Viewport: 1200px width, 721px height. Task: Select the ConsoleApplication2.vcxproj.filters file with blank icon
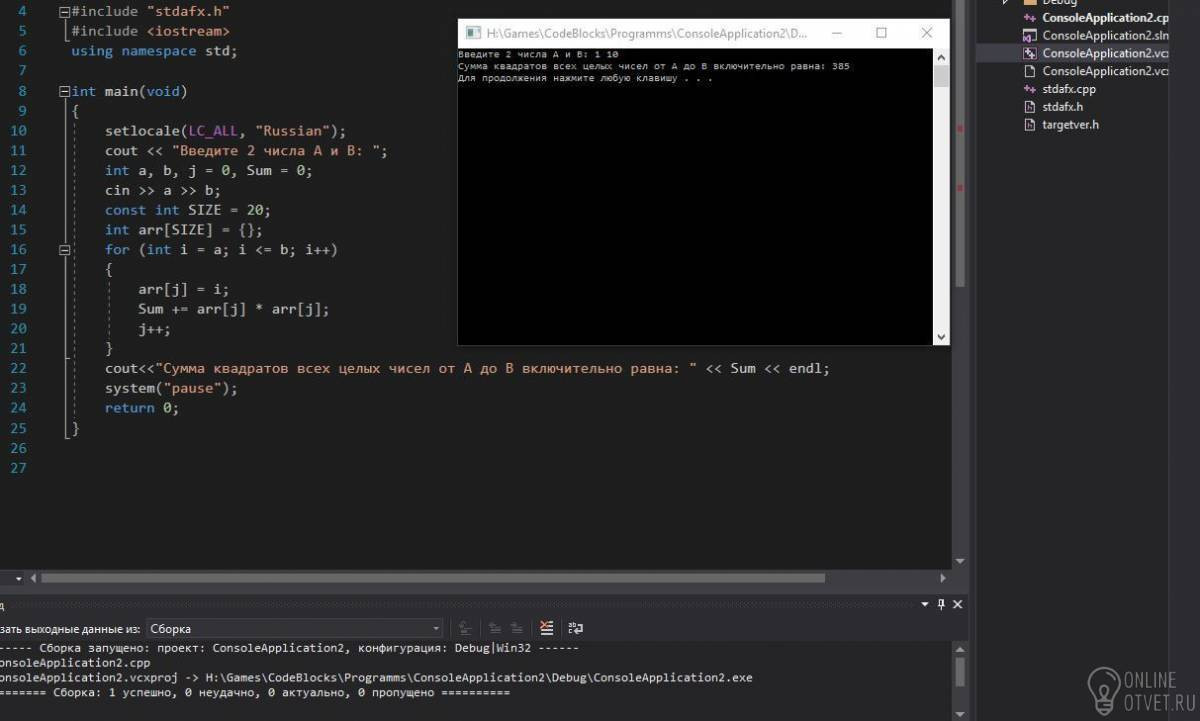pos(1105,71)
